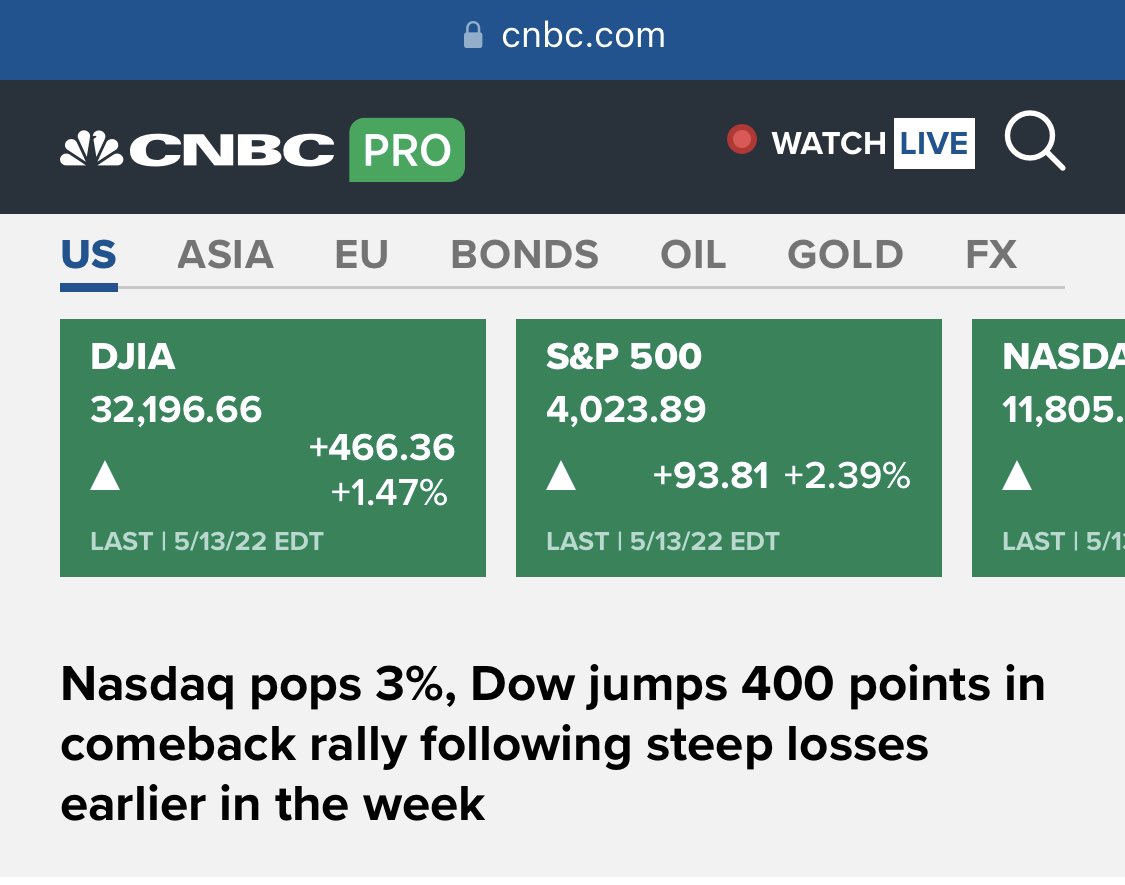Open the green PRO badge
The width and height of the screenshot is (1125, 885).
click(x=407, y=149)
